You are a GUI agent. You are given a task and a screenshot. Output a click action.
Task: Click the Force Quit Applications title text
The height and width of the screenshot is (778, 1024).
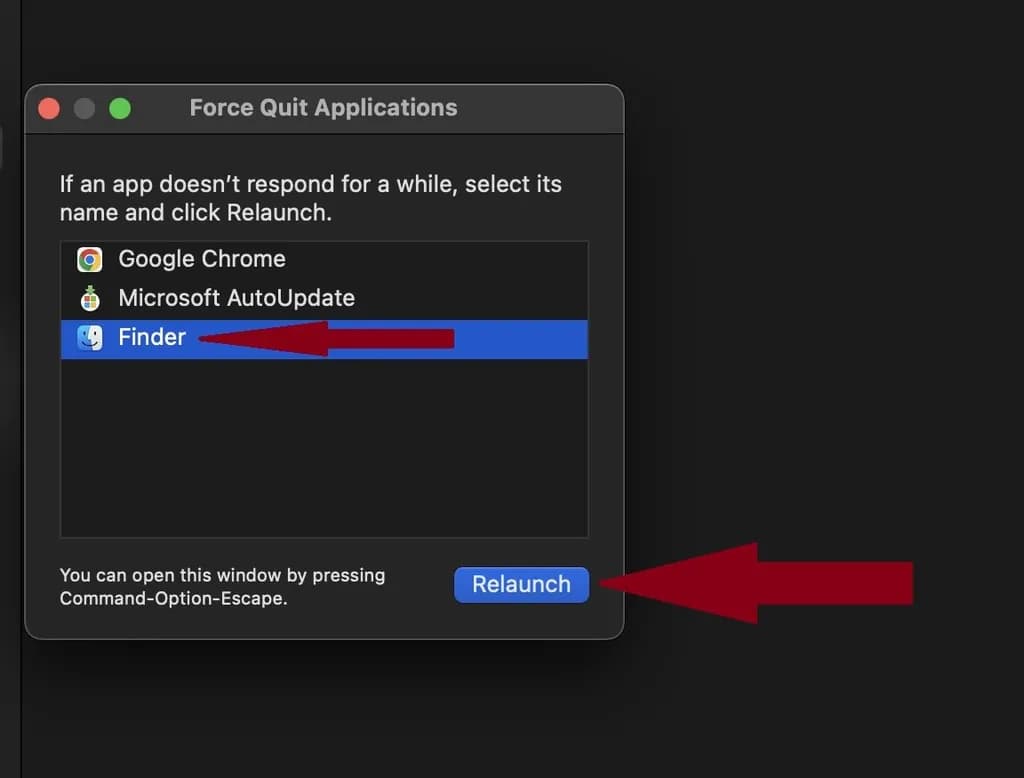323,108
